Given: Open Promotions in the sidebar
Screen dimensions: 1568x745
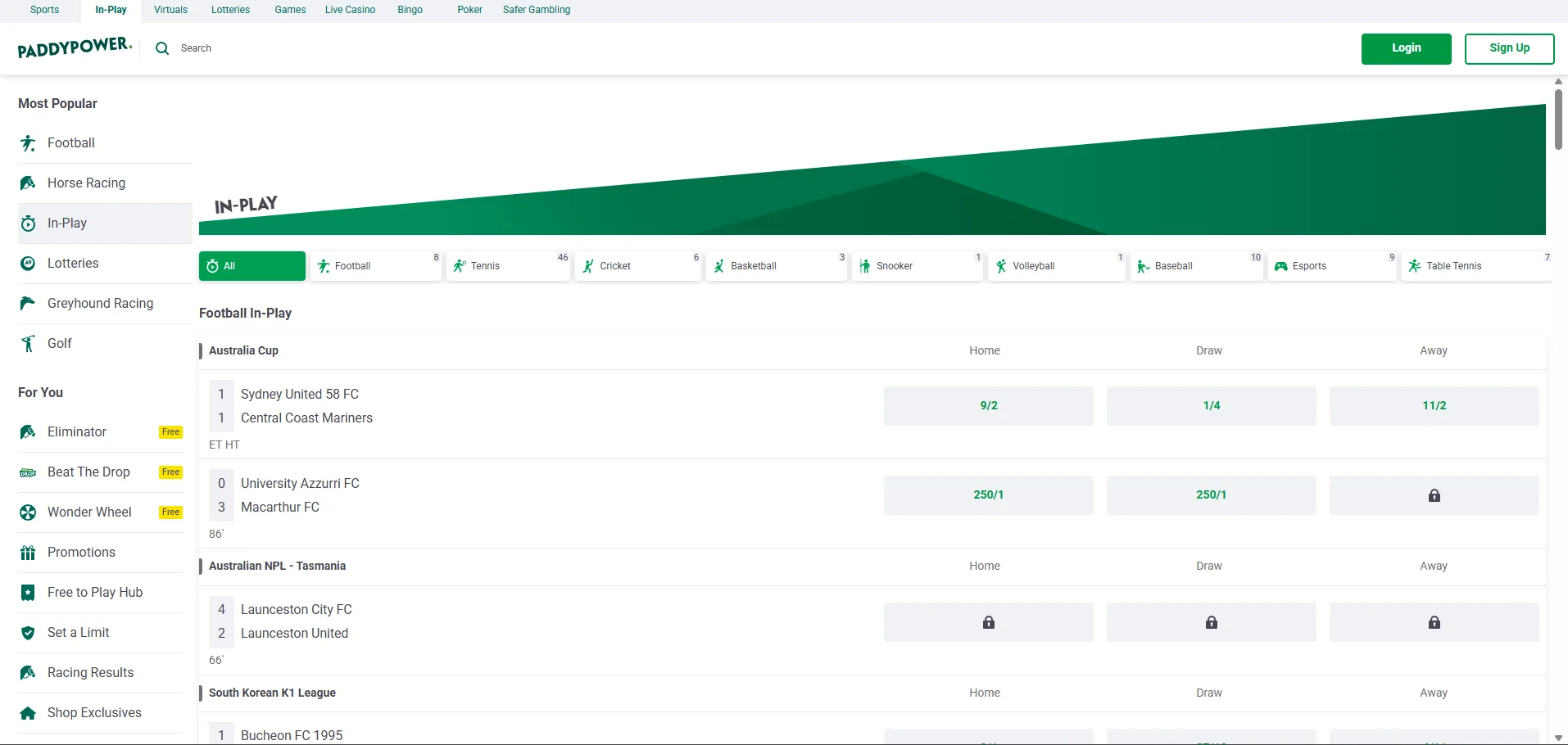Looking at the screenshot, I should [x=100, y=553].
